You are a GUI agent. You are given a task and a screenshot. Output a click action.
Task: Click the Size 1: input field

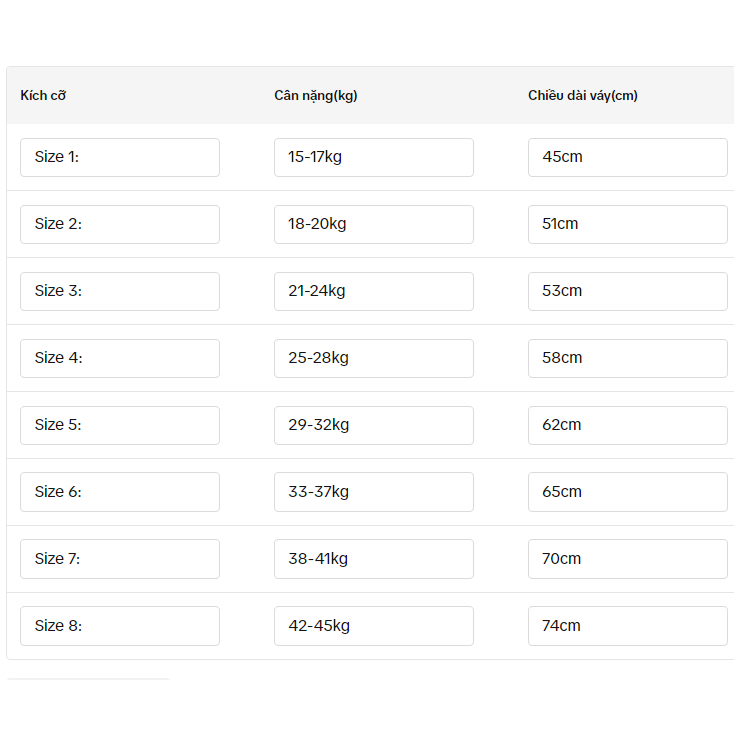coord(120,157)
